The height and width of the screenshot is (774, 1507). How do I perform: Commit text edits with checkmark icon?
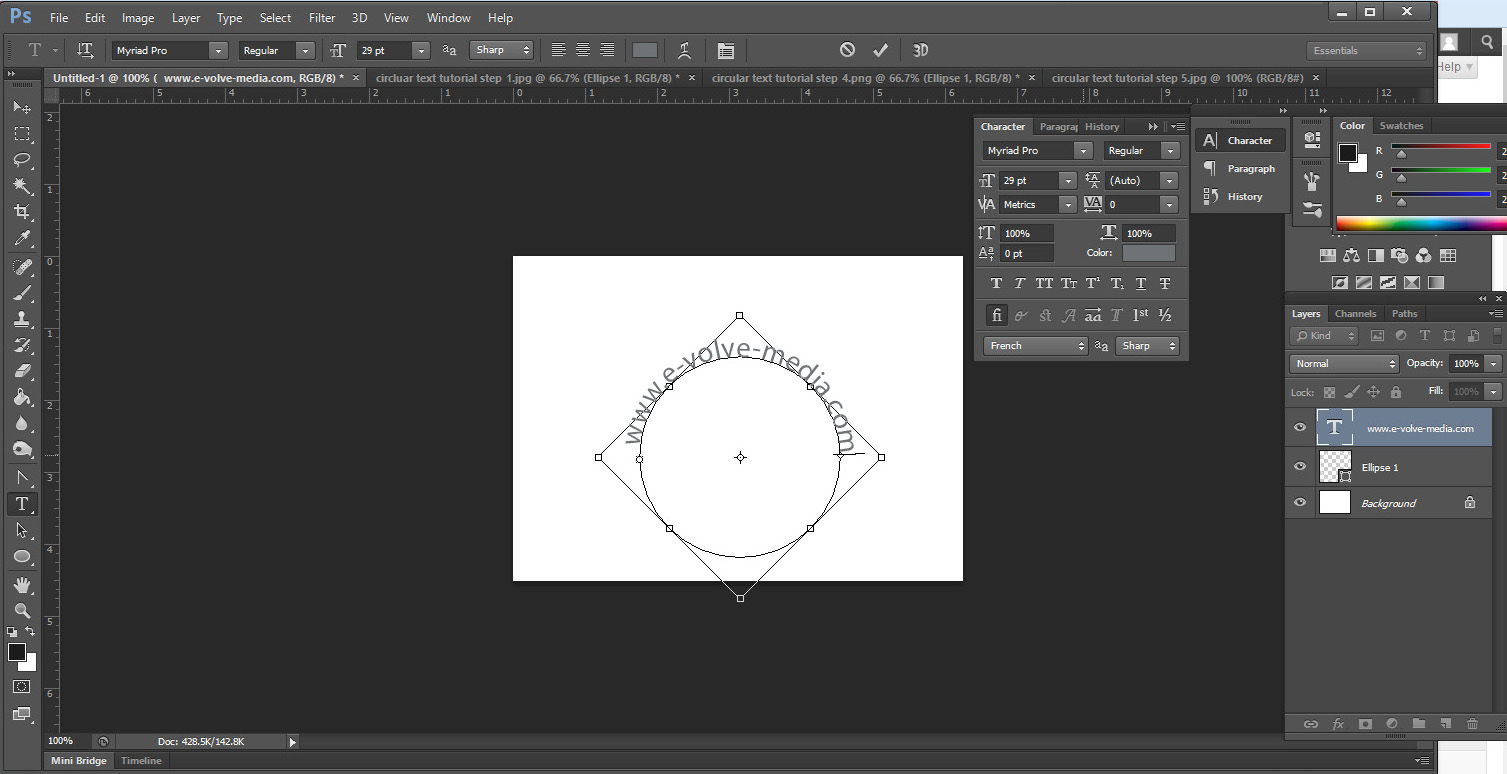(x=880, y=50)
